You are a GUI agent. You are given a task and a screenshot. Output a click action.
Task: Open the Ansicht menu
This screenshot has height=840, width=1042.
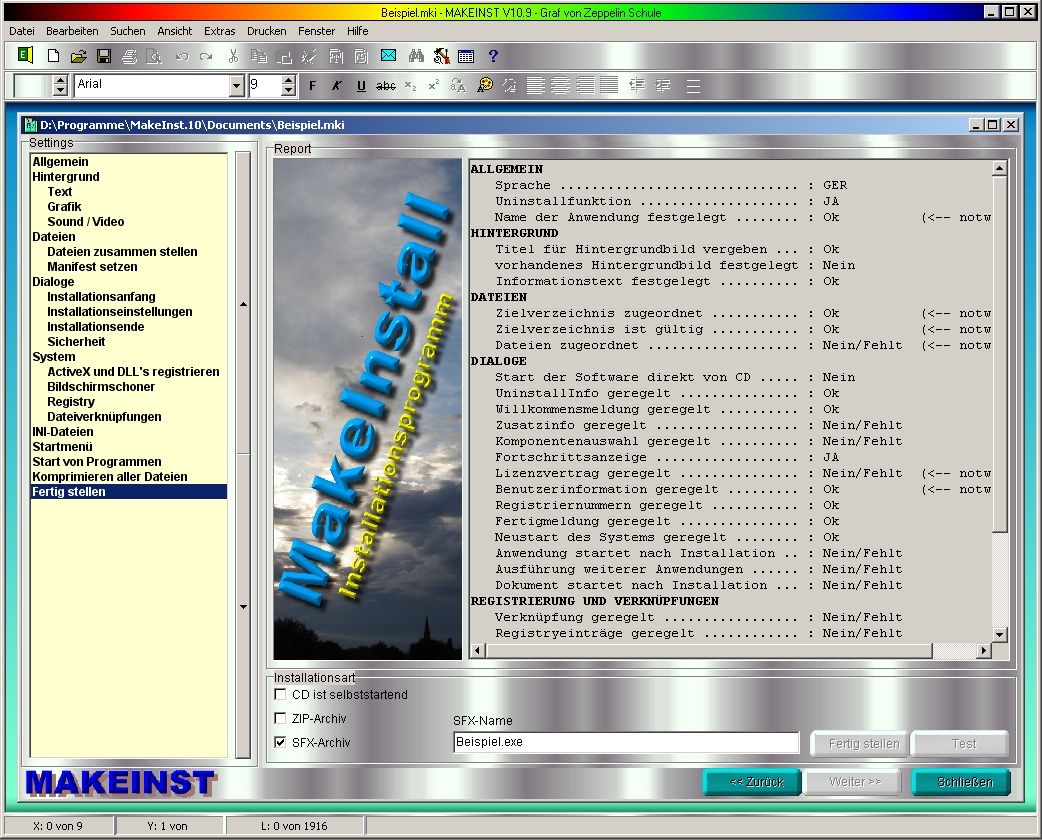[175, 31]
